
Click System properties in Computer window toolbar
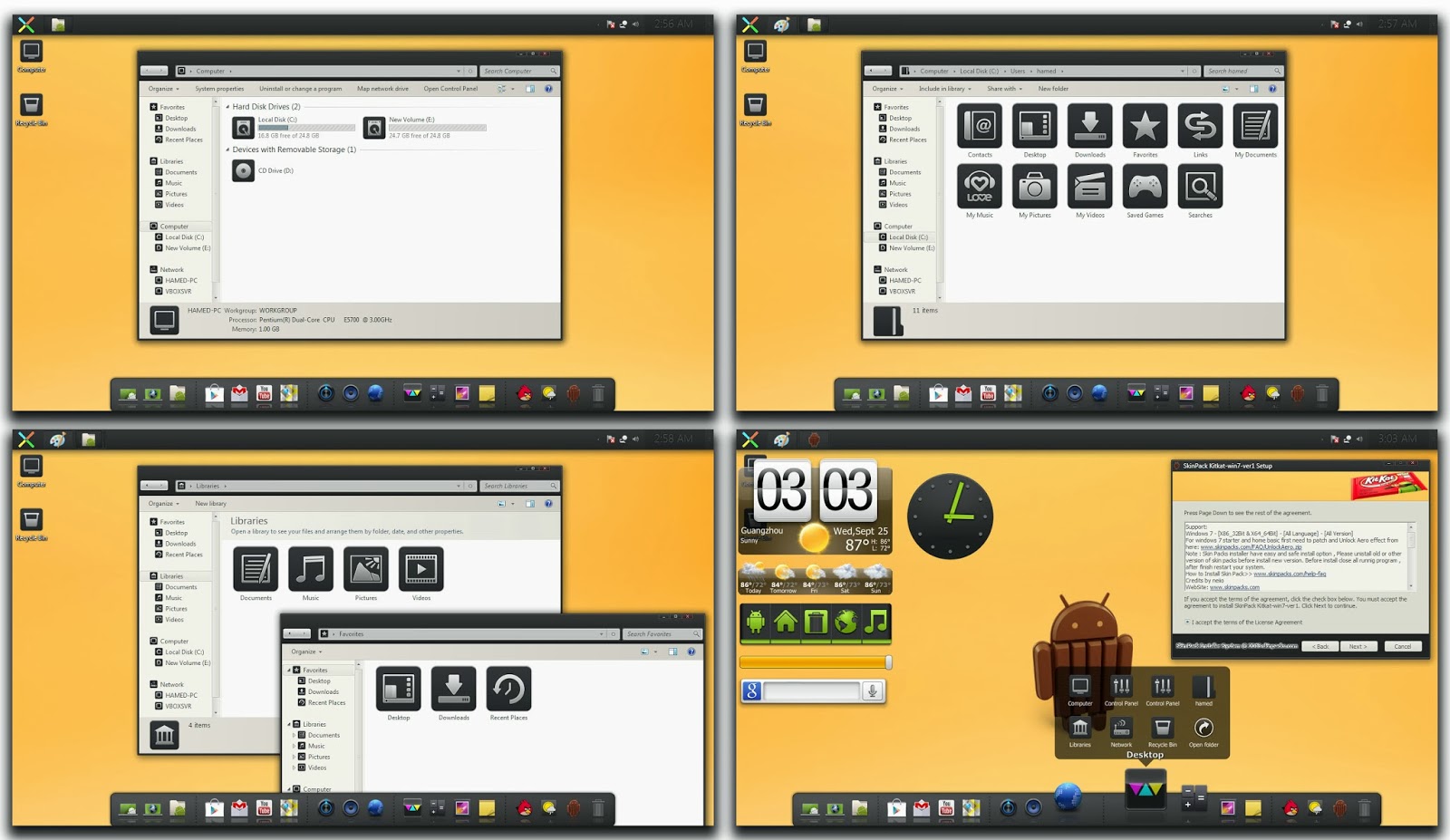point(219,89)
